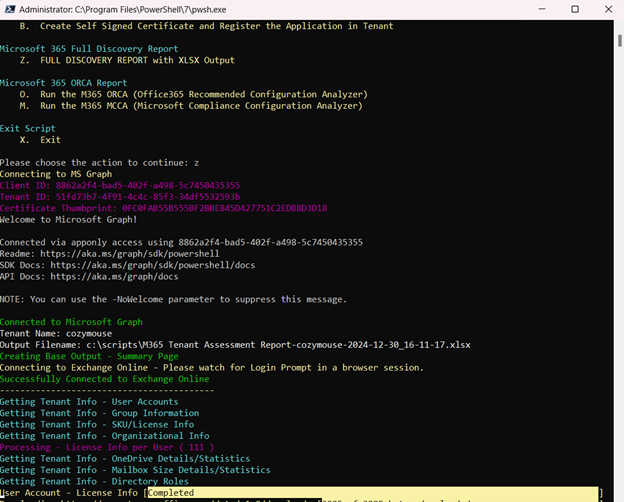Click 'Getting Tenant Info - User Accounts' line
The image size is (624, 502).
[89, 402]
